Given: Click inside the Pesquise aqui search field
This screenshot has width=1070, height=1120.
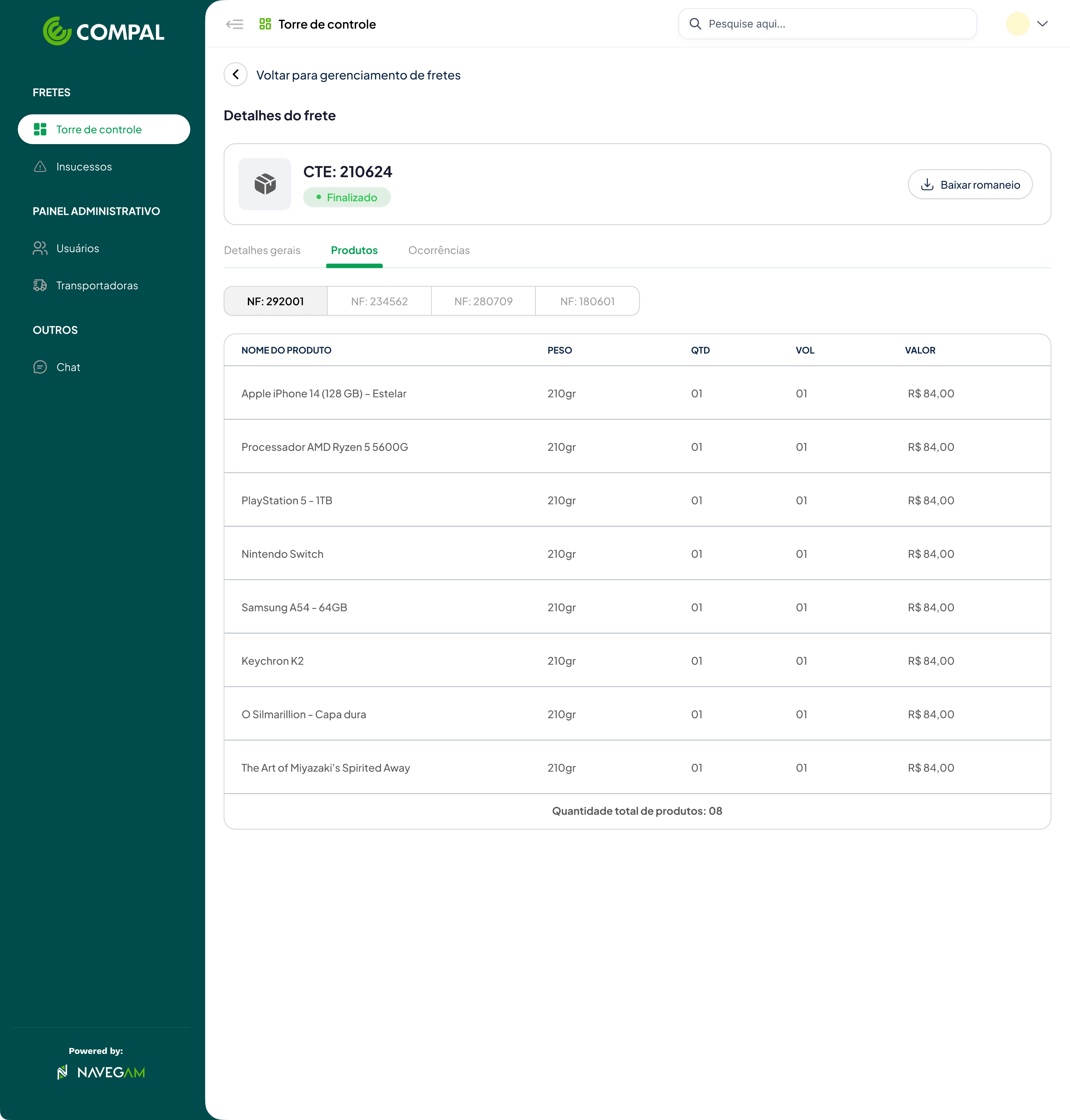Looking at the screenshot, I should (x=798, y=24).
